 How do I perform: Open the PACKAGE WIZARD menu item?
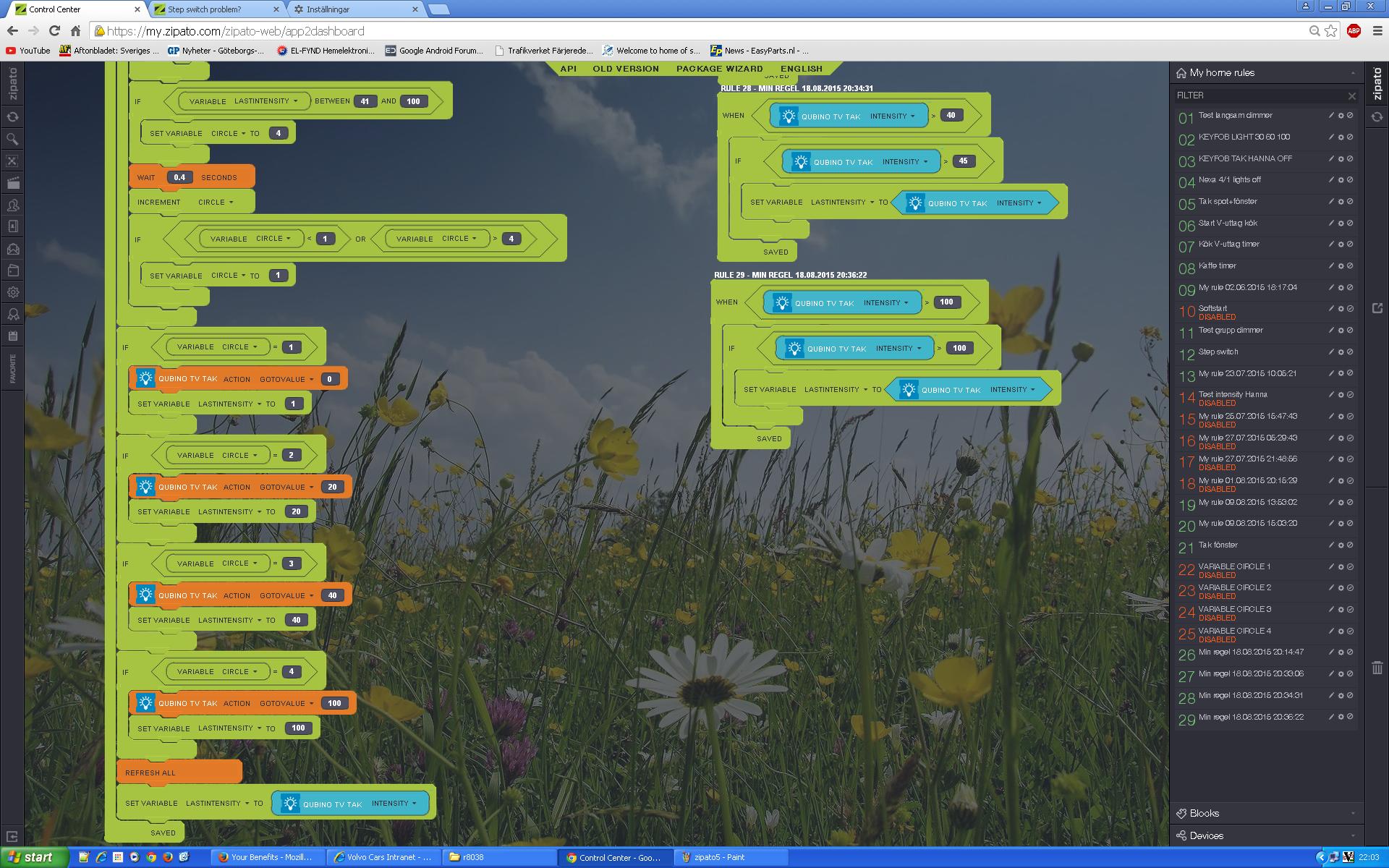pyautogui.click(x=719, y=69)
